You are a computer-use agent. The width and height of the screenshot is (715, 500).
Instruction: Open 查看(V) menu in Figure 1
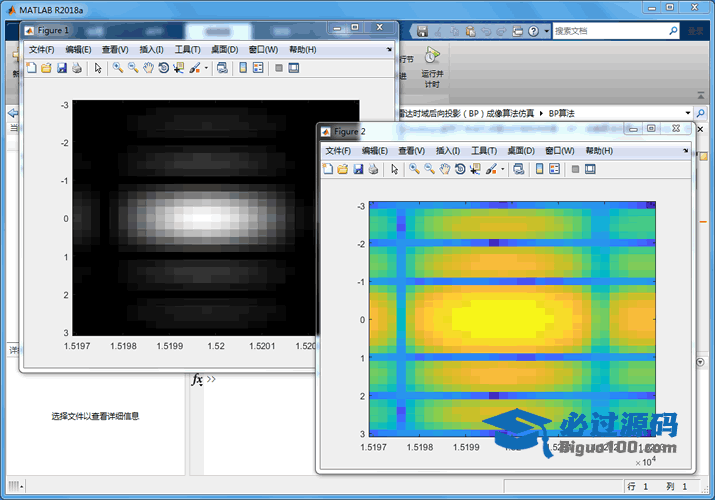tap(115, 49)
